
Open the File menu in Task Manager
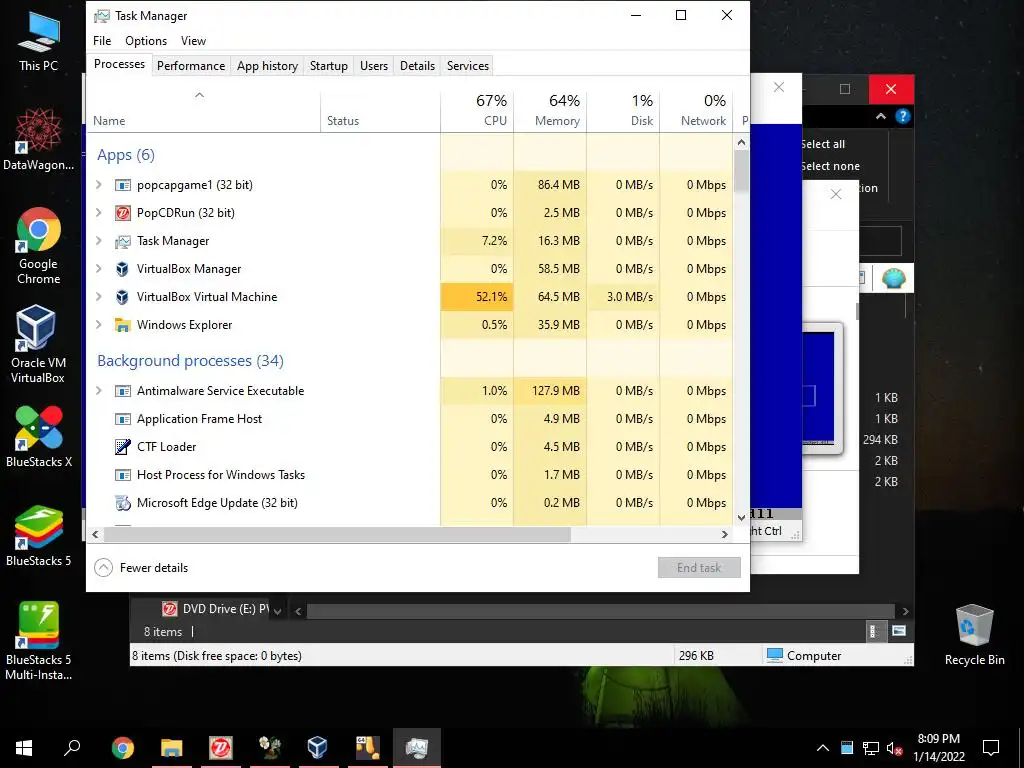[x=102, y=40]
